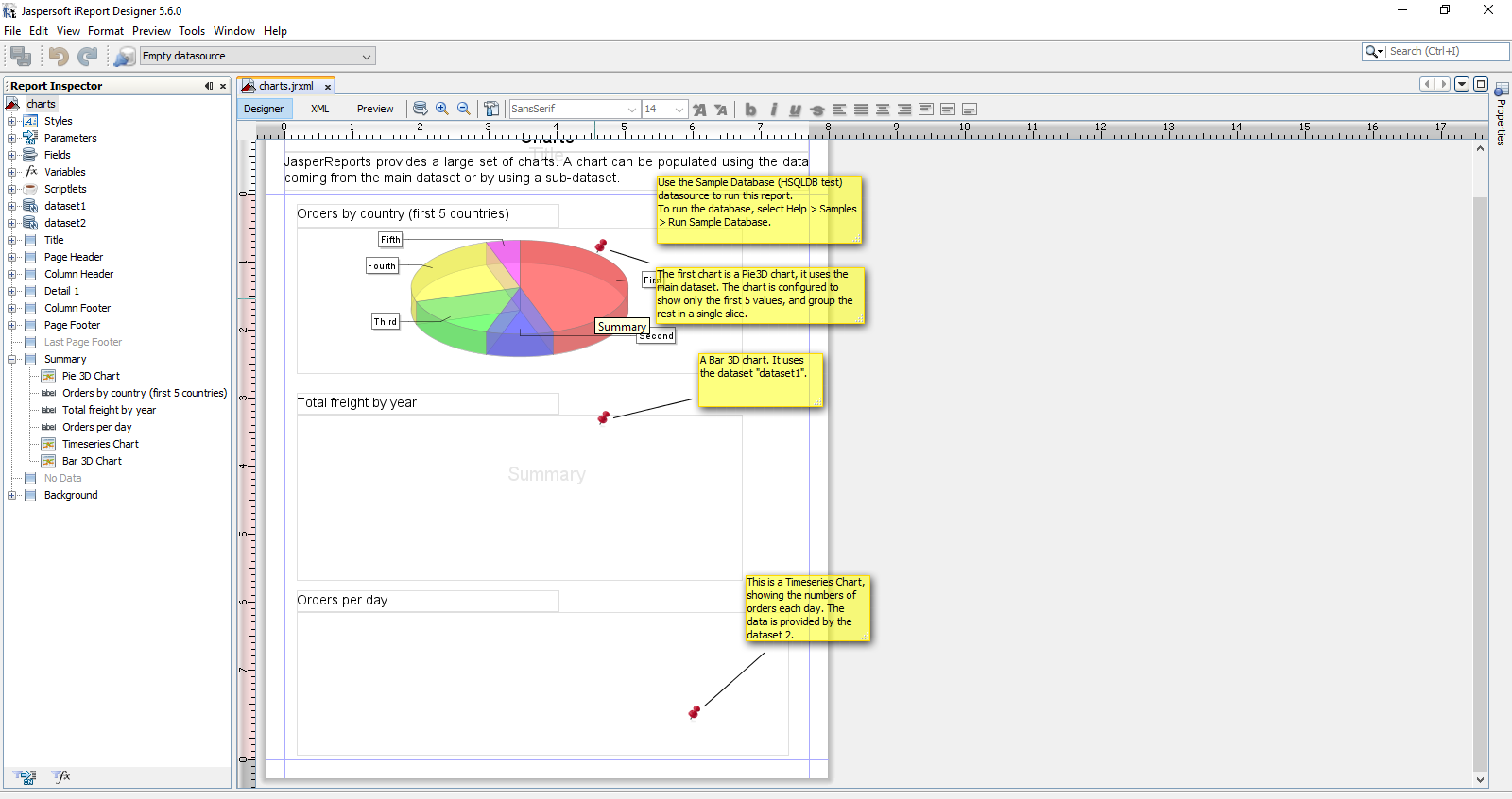
Task: Collapse the Summary tree node
Action: coord(11,359)
